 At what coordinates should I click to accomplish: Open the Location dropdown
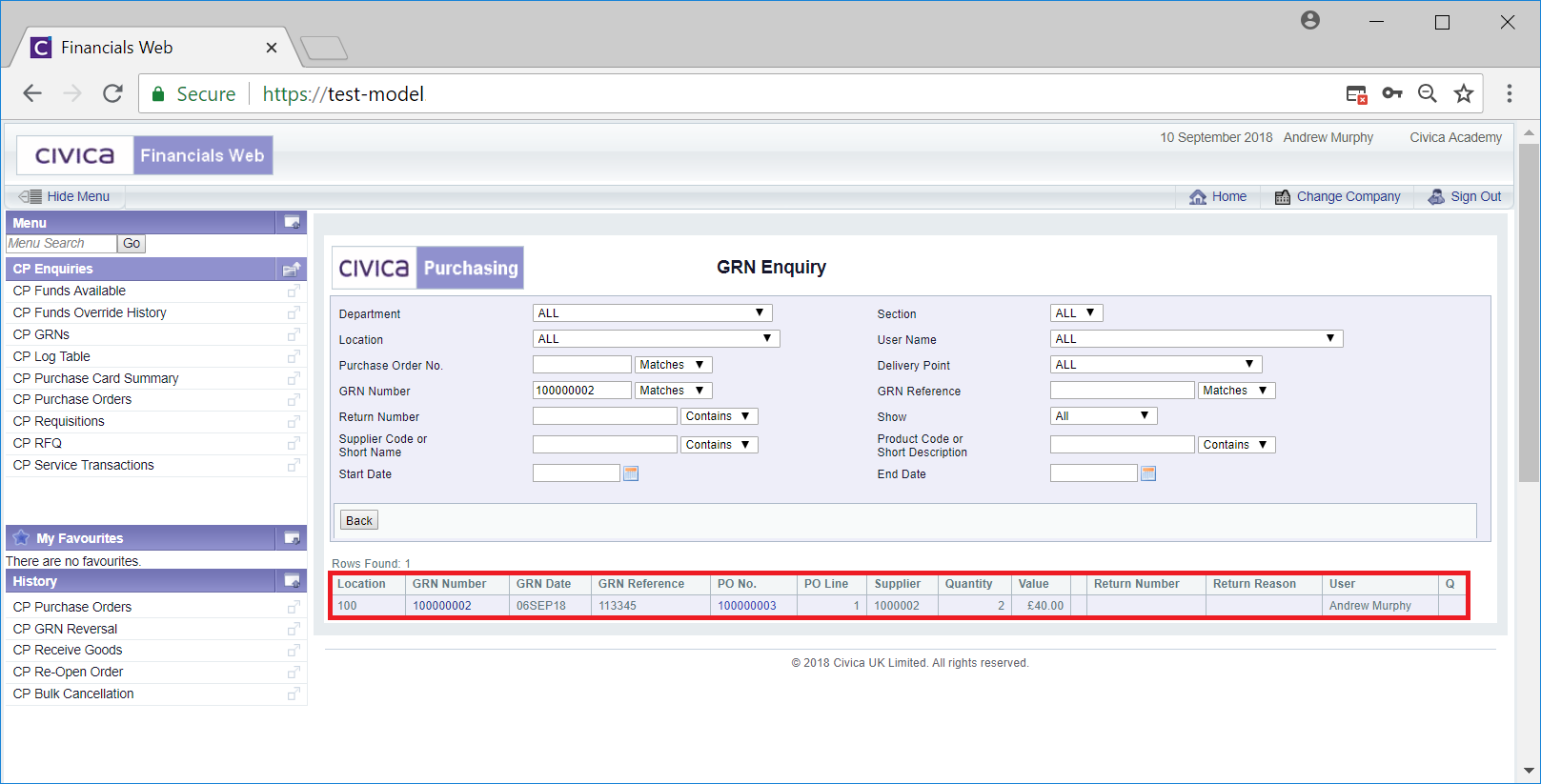point(656,339)
